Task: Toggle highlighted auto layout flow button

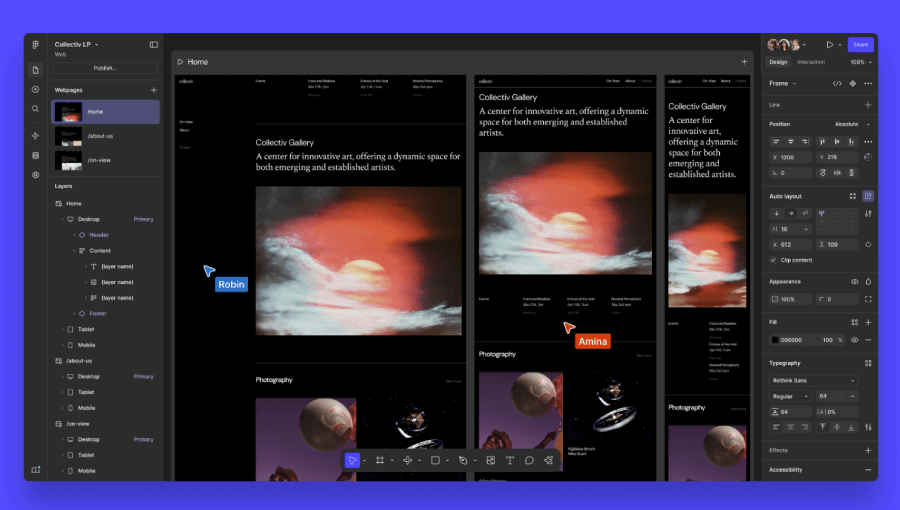Action: tap(868, 196)
